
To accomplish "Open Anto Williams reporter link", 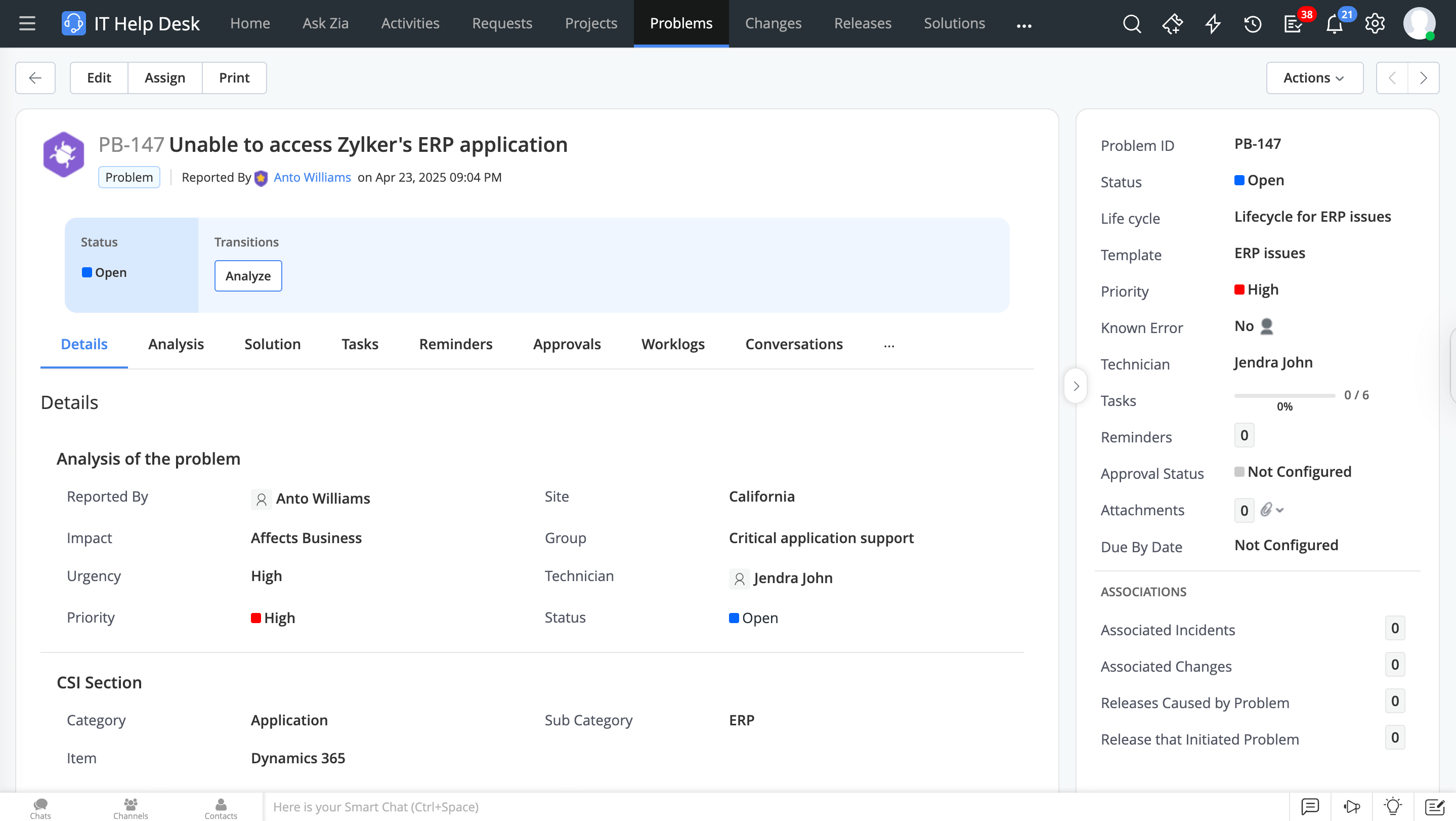I will coord(312,177).
